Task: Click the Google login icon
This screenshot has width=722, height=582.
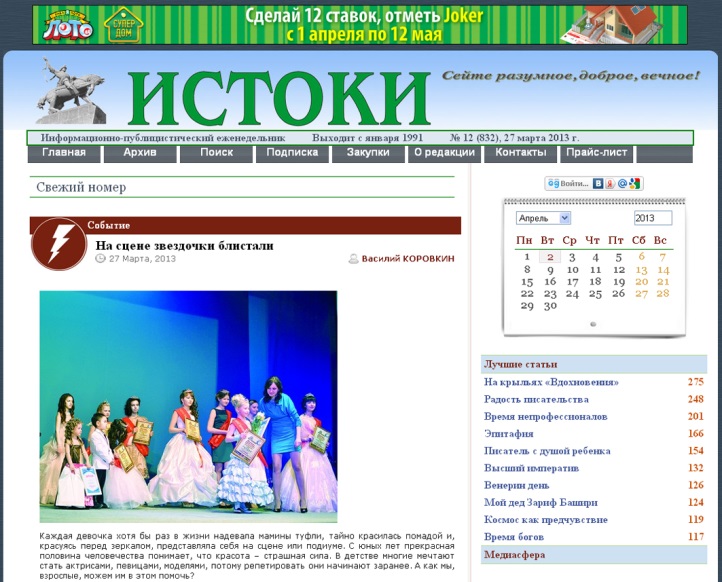Action: [x=634, y=184]
